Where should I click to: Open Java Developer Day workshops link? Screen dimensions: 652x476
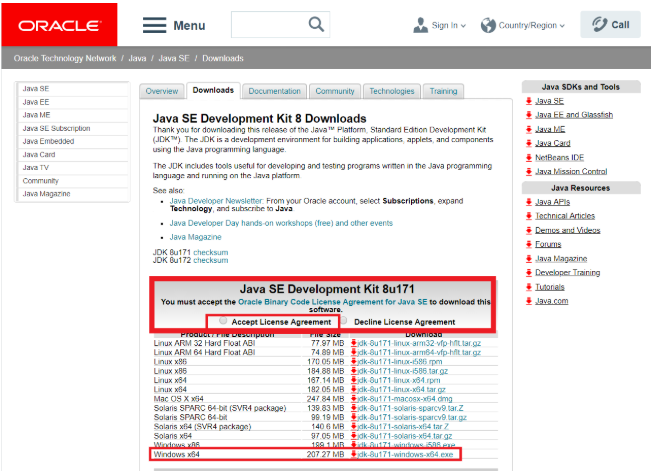(x=281, y=223)
